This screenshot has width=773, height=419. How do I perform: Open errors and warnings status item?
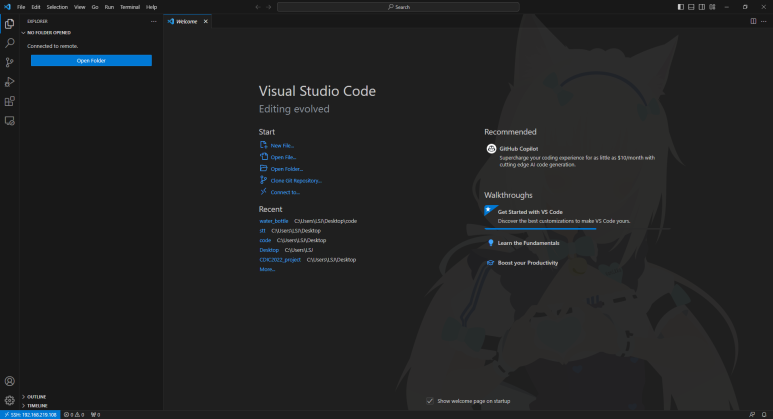[x=74, y=415]
